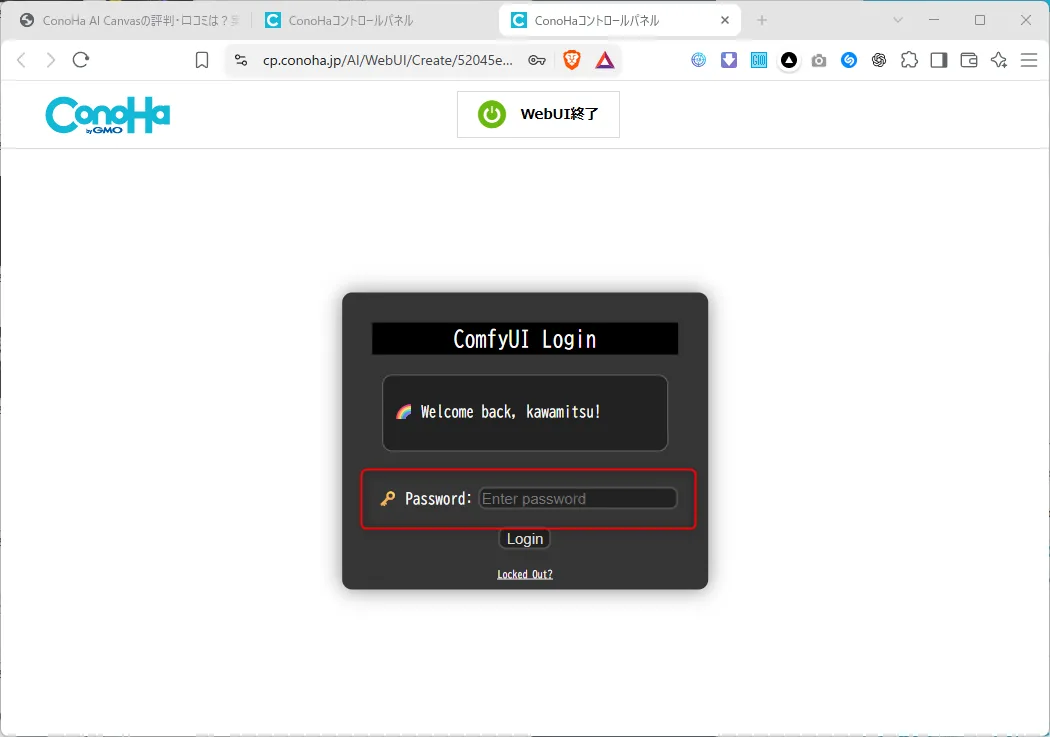Viewport: 1050px width, 737px height.
Task: Open the black circle triangle extension
Action: 789,60
